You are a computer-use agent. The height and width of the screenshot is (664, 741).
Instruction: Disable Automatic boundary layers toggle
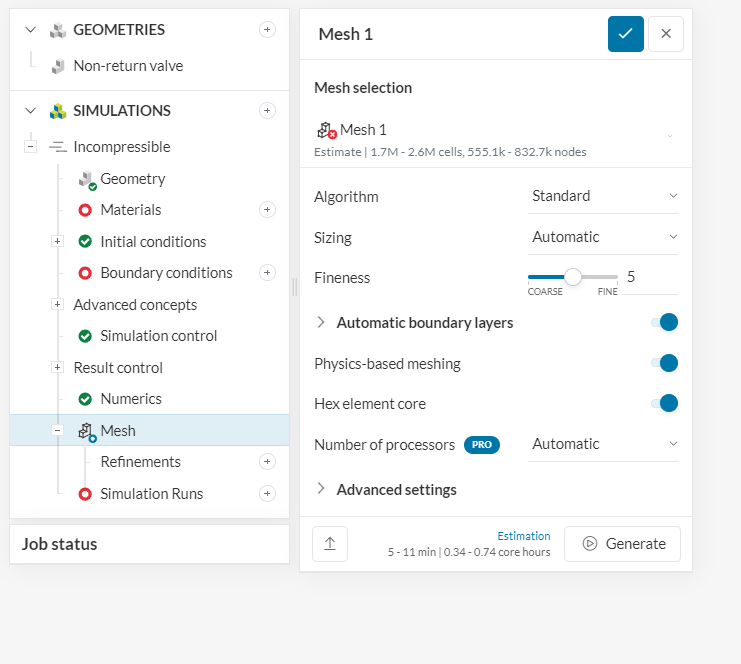[x=665, y=322]
